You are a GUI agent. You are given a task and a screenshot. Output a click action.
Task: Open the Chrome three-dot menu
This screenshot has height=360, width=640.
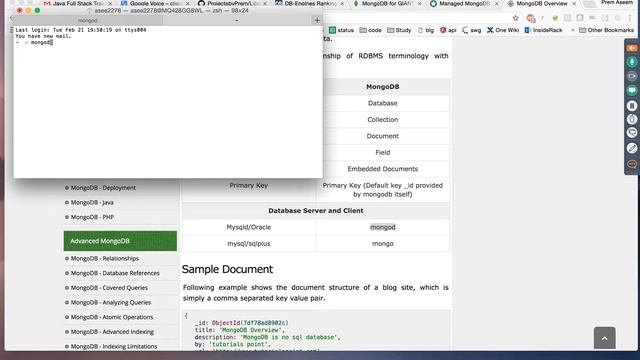pos(631,18)
